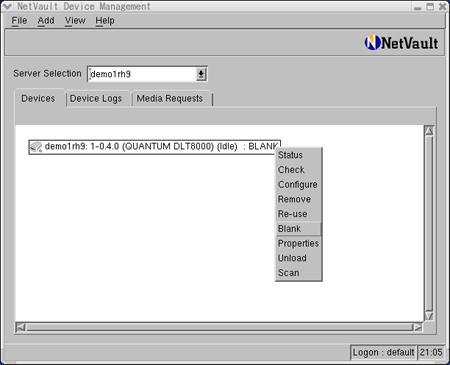Viewport: 450px width, 365px height.
Task: Maximize the NetVault Device Management window
Action: click(x=430, y=6)
